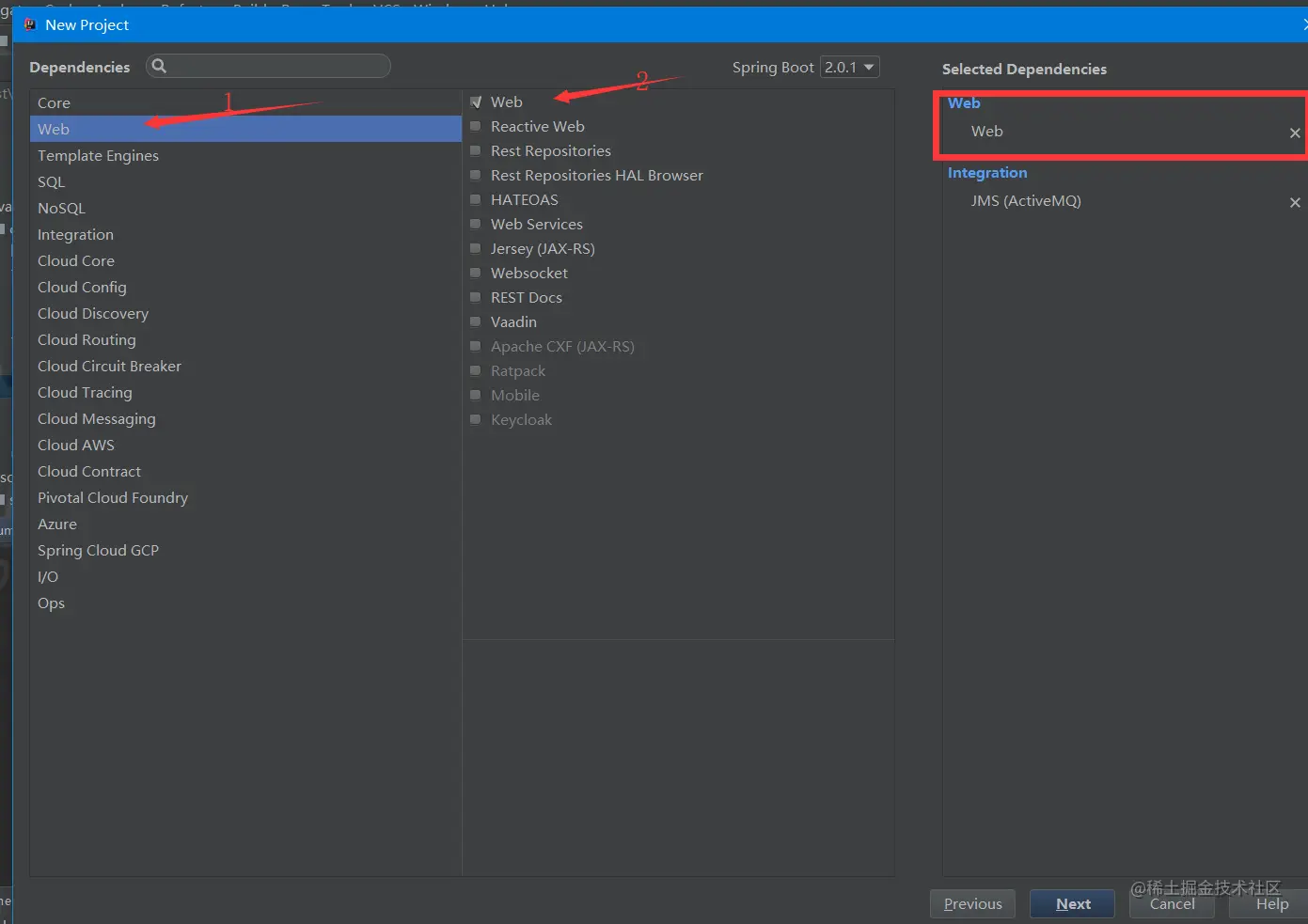
Task: Click the Integration heading in selected panel
Action: (x=987, y=173)
